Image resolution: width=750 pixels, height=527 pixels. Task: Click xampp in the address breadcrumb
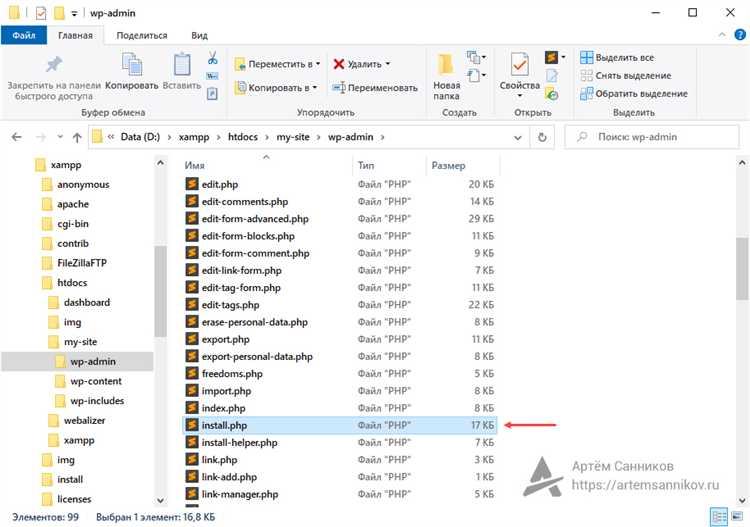pyautogui.click(x=194, y=137)
